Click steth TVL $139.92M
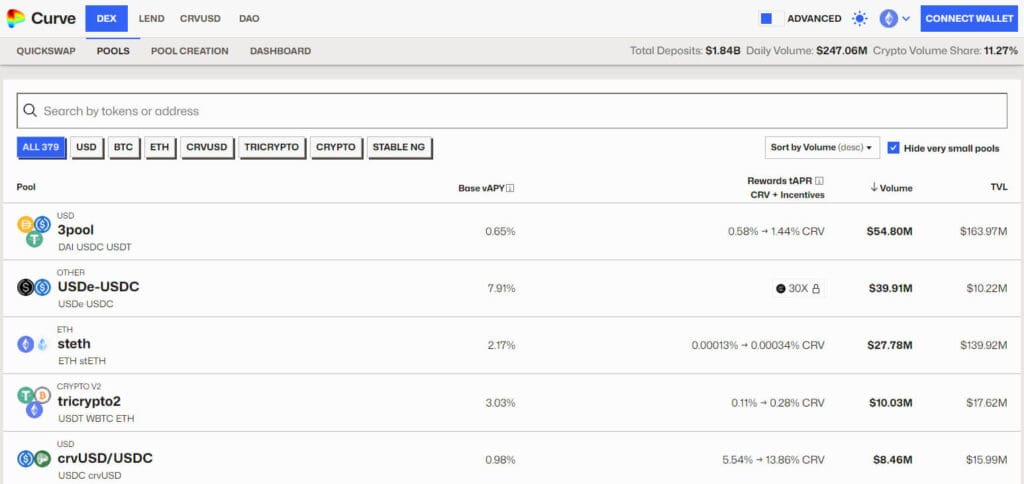Screen dimensions: 1024x484 click(984, 345)
